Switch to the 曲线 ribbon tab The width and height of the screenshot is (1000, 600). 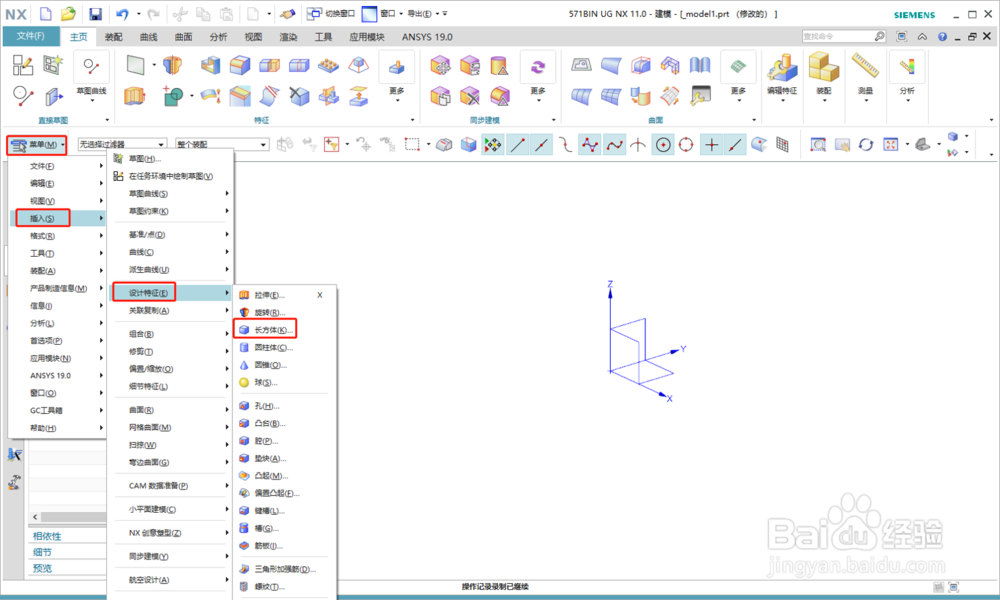(149, 37)
